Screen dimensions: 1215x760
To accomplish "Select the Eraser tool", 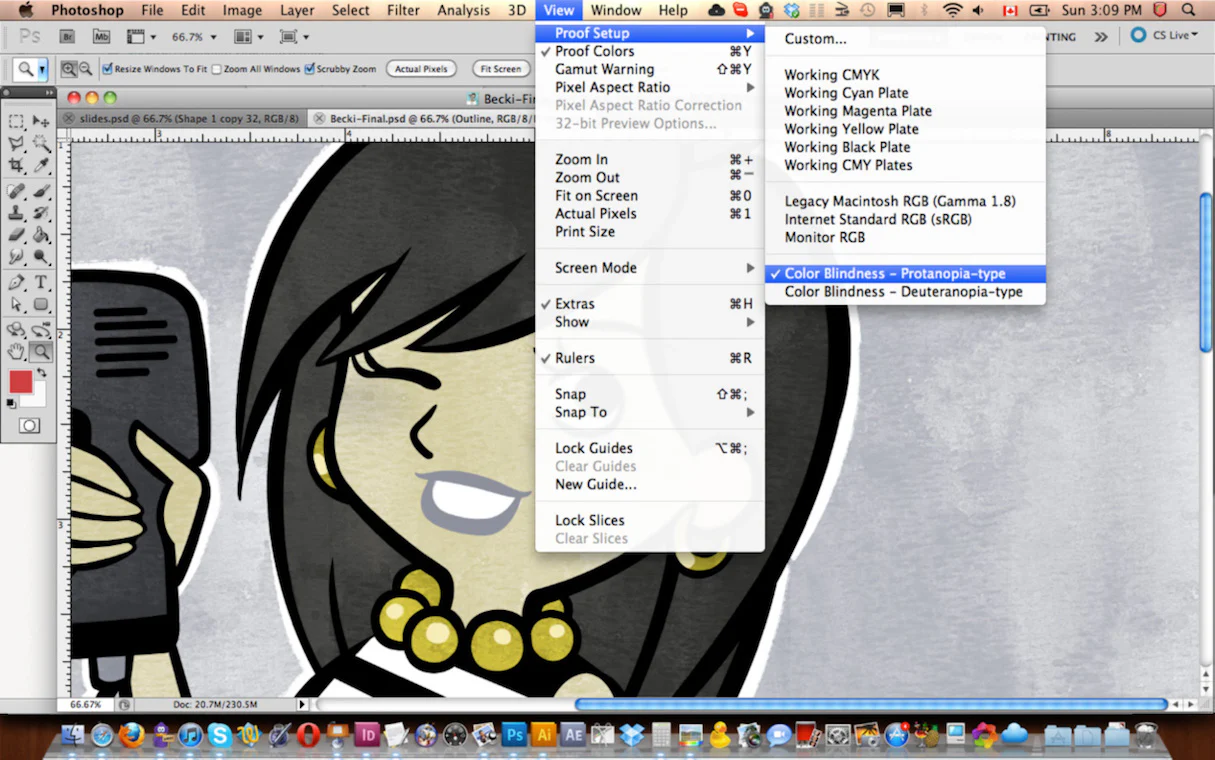I will click(x=17, y=236).
